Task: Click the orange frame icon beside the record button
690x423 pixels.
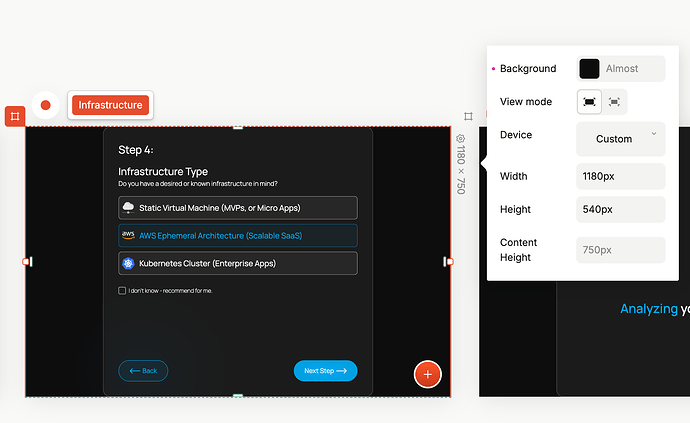Action: (x=14, y=116)
